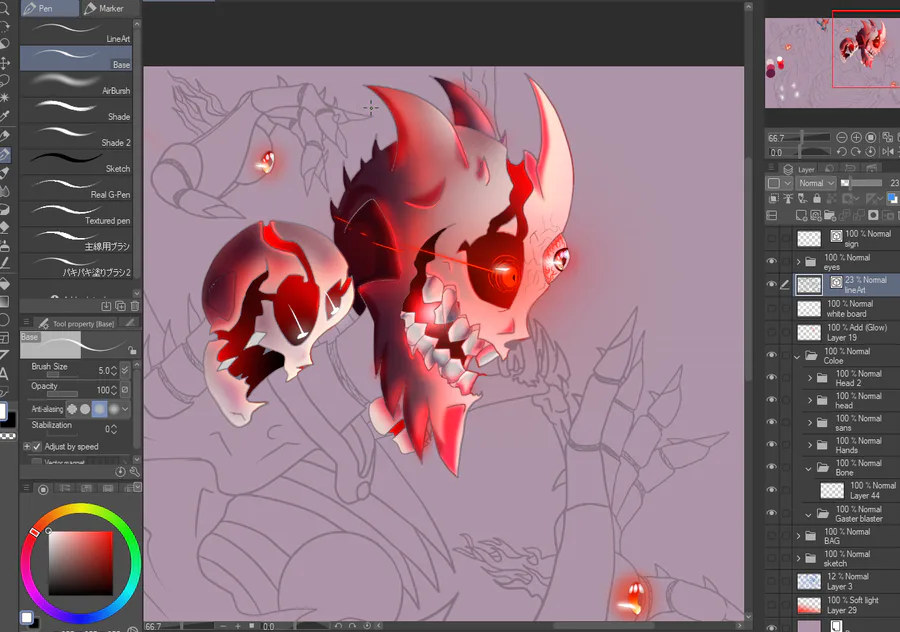This screenshot has height=632, width=900.
Task: Toggle the tool property lock icon
Action: (x=132, y=350)
